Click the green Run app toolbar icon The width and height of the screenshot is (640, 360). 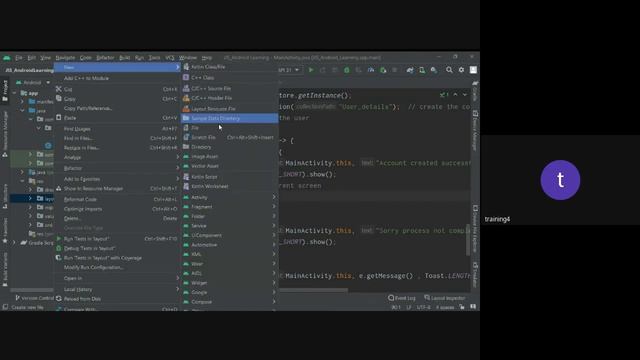311,70
